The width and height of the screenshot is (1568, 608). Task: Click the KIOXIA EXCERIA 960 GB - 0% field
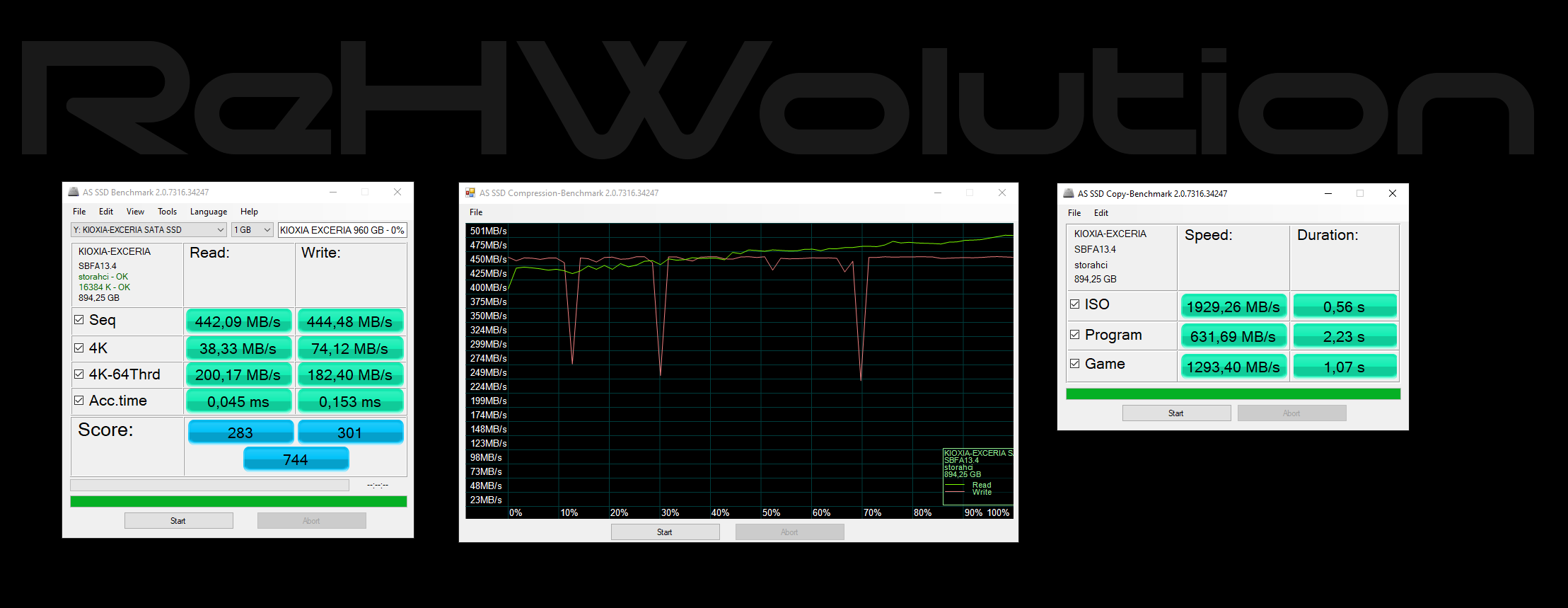click(342, 230)
